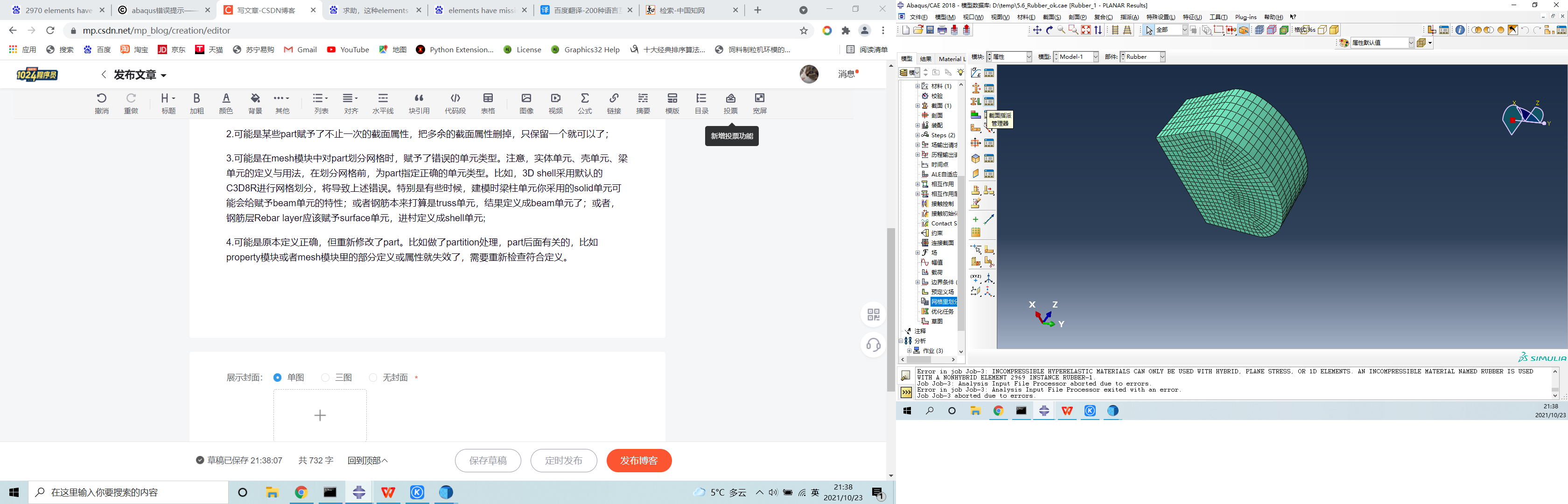
Task: Click the 加粗 bold formatting icon
Action: click(196, 98)
